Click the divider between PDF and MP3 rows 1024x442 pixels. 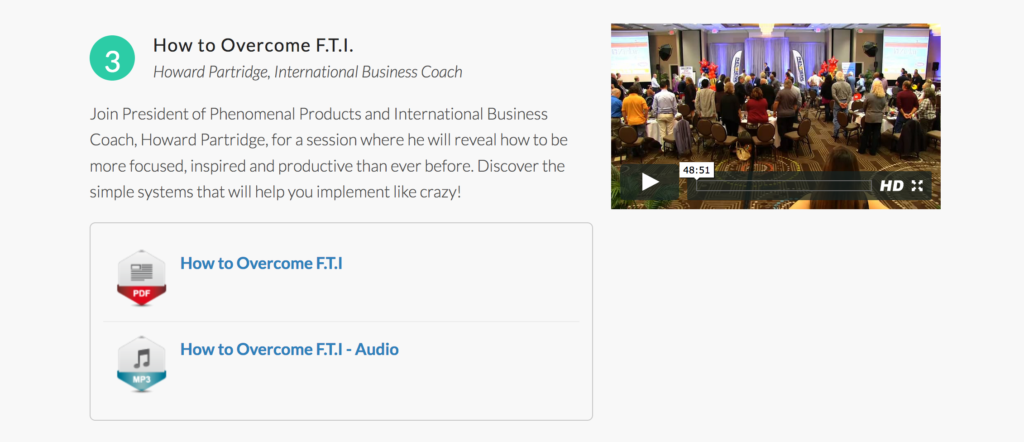pos(341,321)
